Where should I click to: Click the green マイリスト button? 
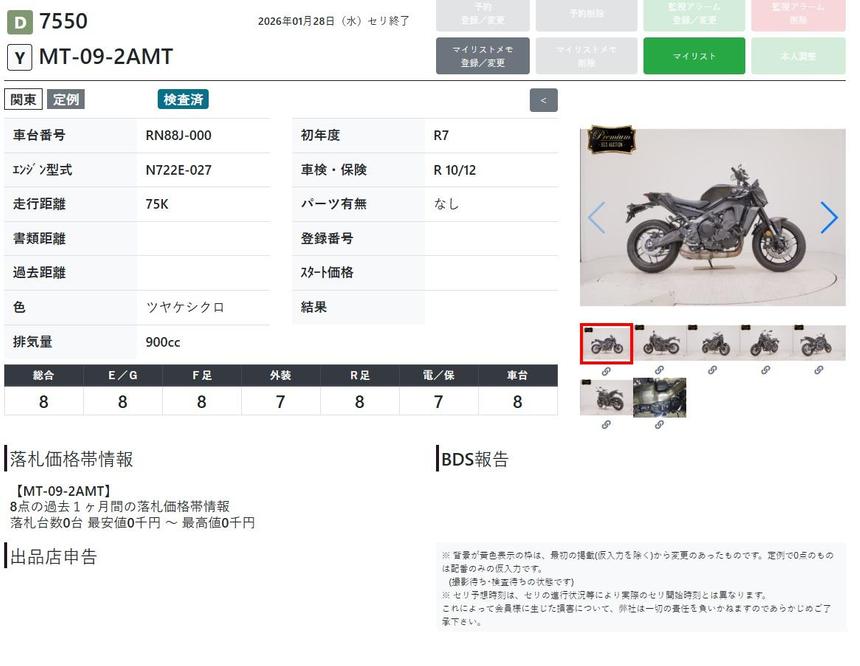click(694, 56)
